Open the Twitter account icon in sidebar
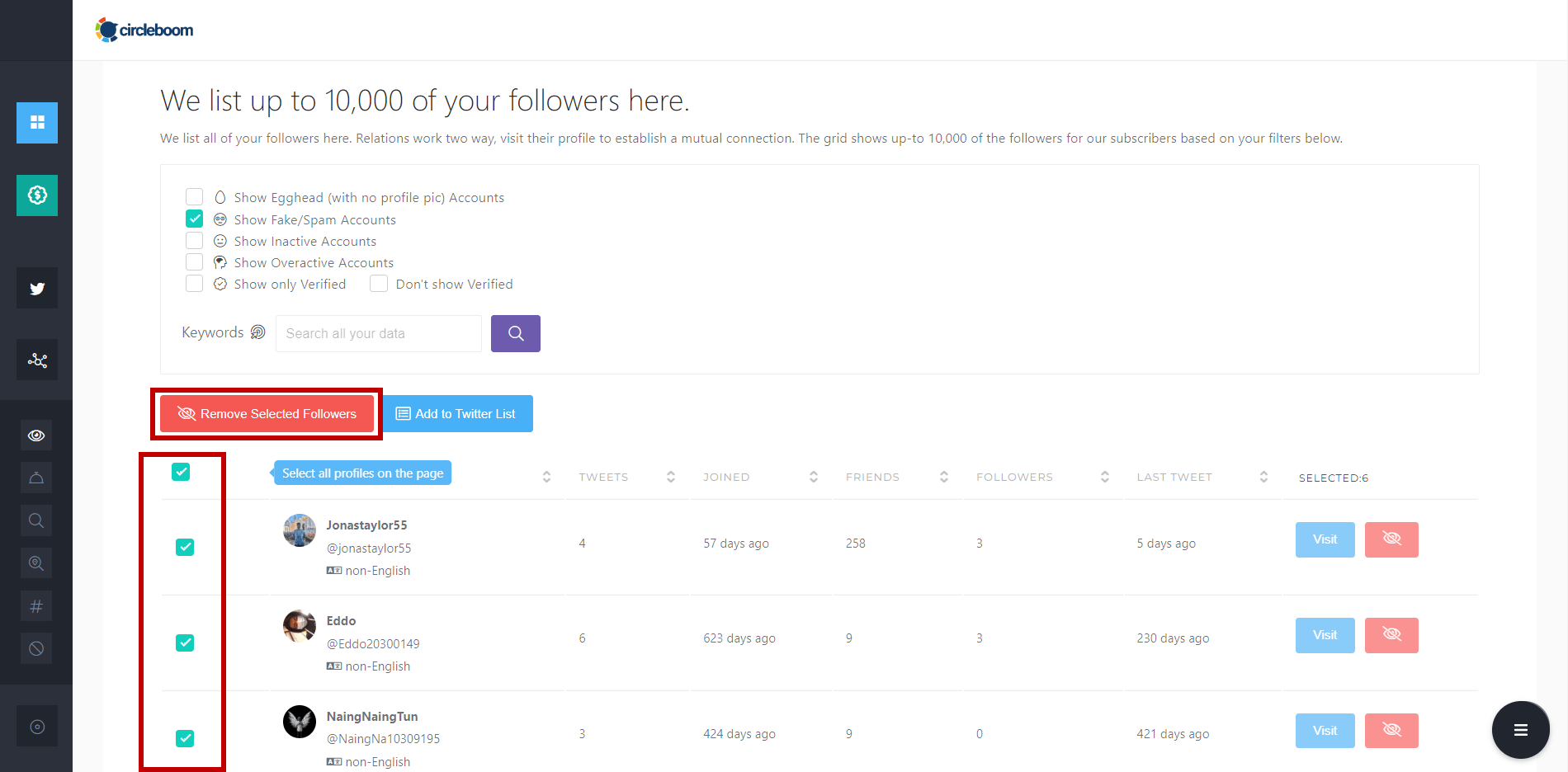This screenshot has width=1568, height=772. [36, 288]
